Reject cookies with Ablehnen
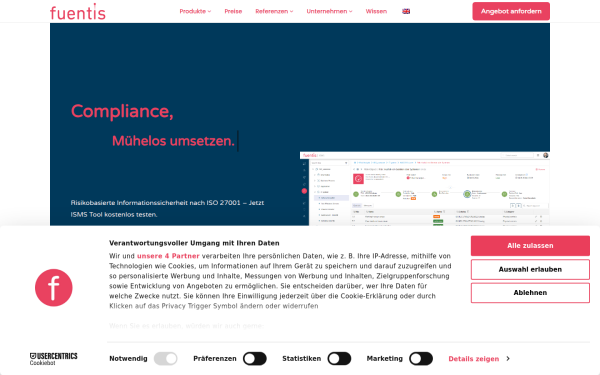The height and width of the screenshot is (375, 600). 530,293
